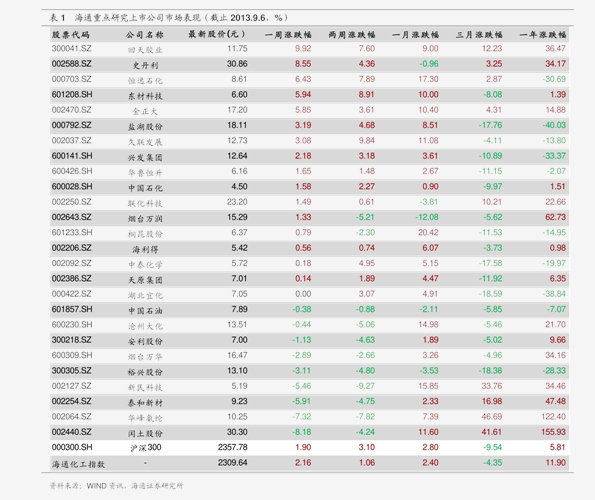Click the 公司名称 column header
595x500 pixels.
click(145, 35)
